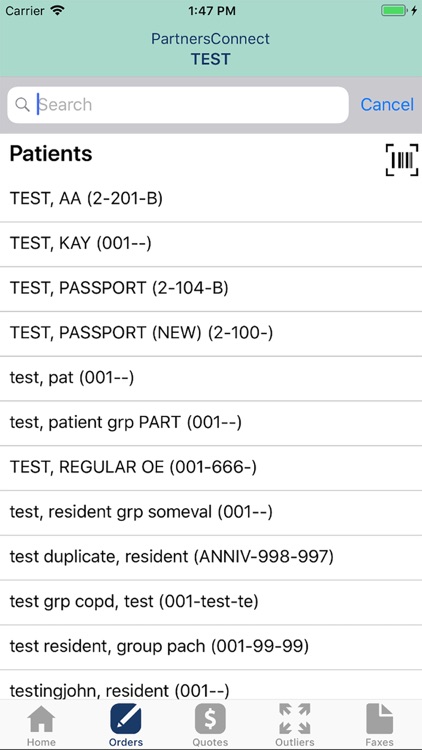Viewport: 422px width, 750px height.
Task: Cancel the patient search
Action: 387,104
